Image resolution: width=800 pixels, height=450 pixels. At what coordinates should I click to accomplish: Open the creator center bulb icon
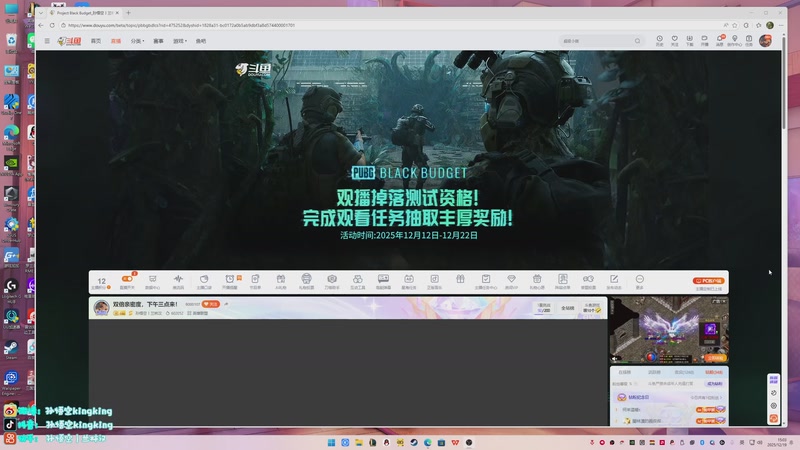coord(735,40)
